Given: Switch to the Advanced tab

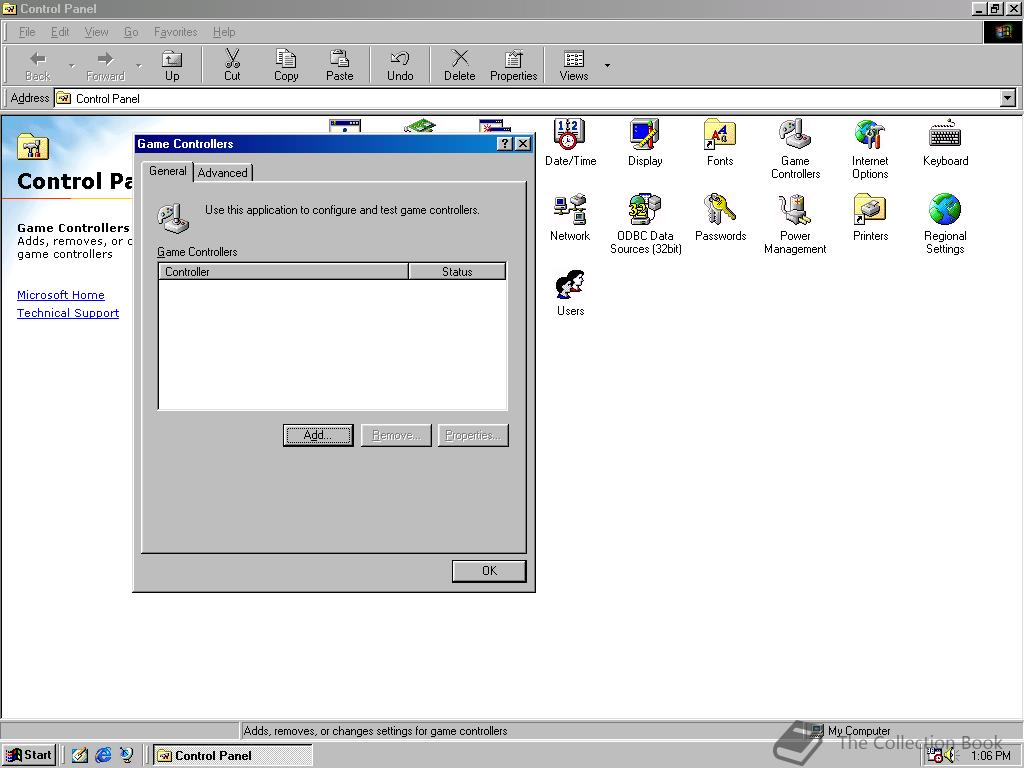Looking at the screenshot, I should pos(222,173).
